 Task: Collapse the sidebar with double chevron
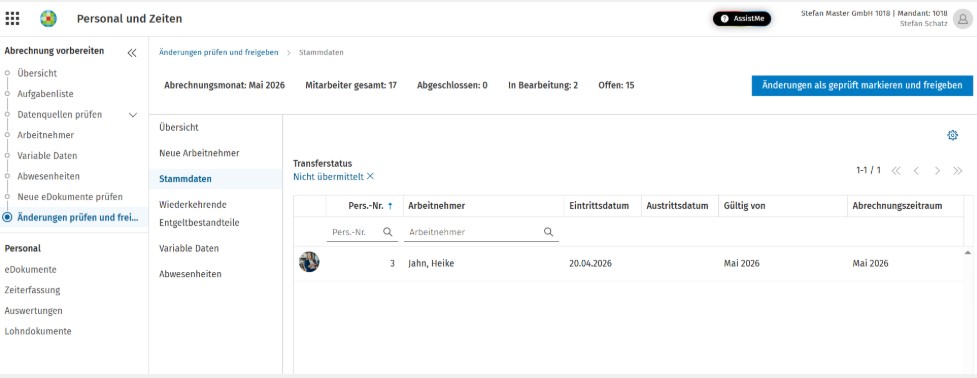click(x=131, y=53)
